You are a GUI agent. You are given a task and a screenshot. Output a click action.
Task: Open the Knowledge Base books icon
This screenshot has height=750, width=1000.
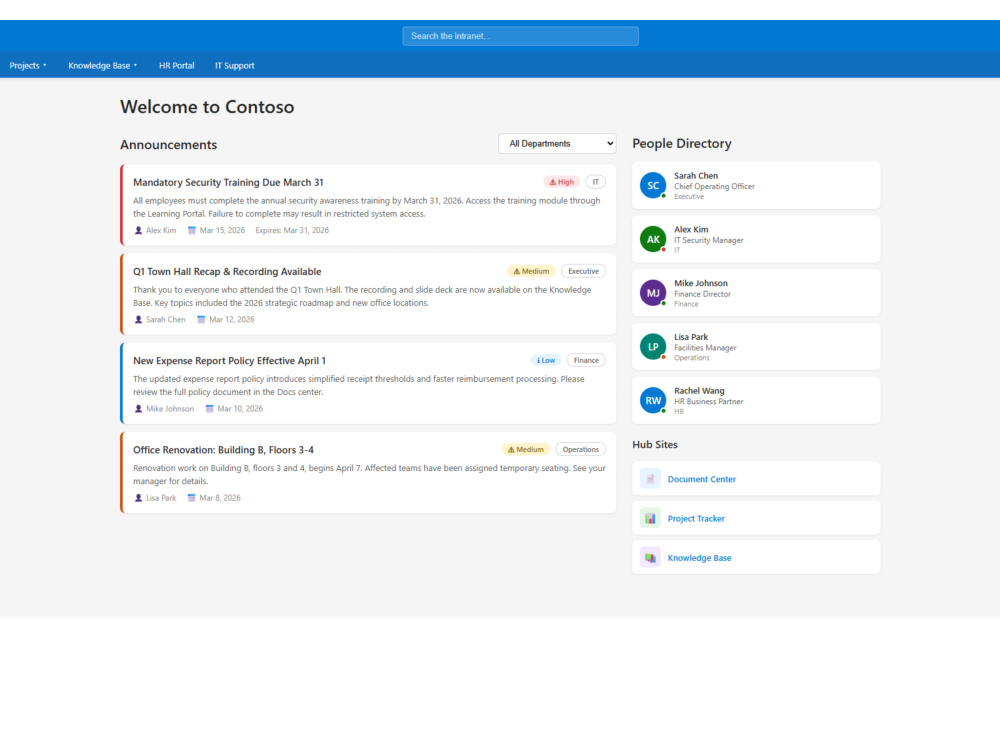point(650,557)
